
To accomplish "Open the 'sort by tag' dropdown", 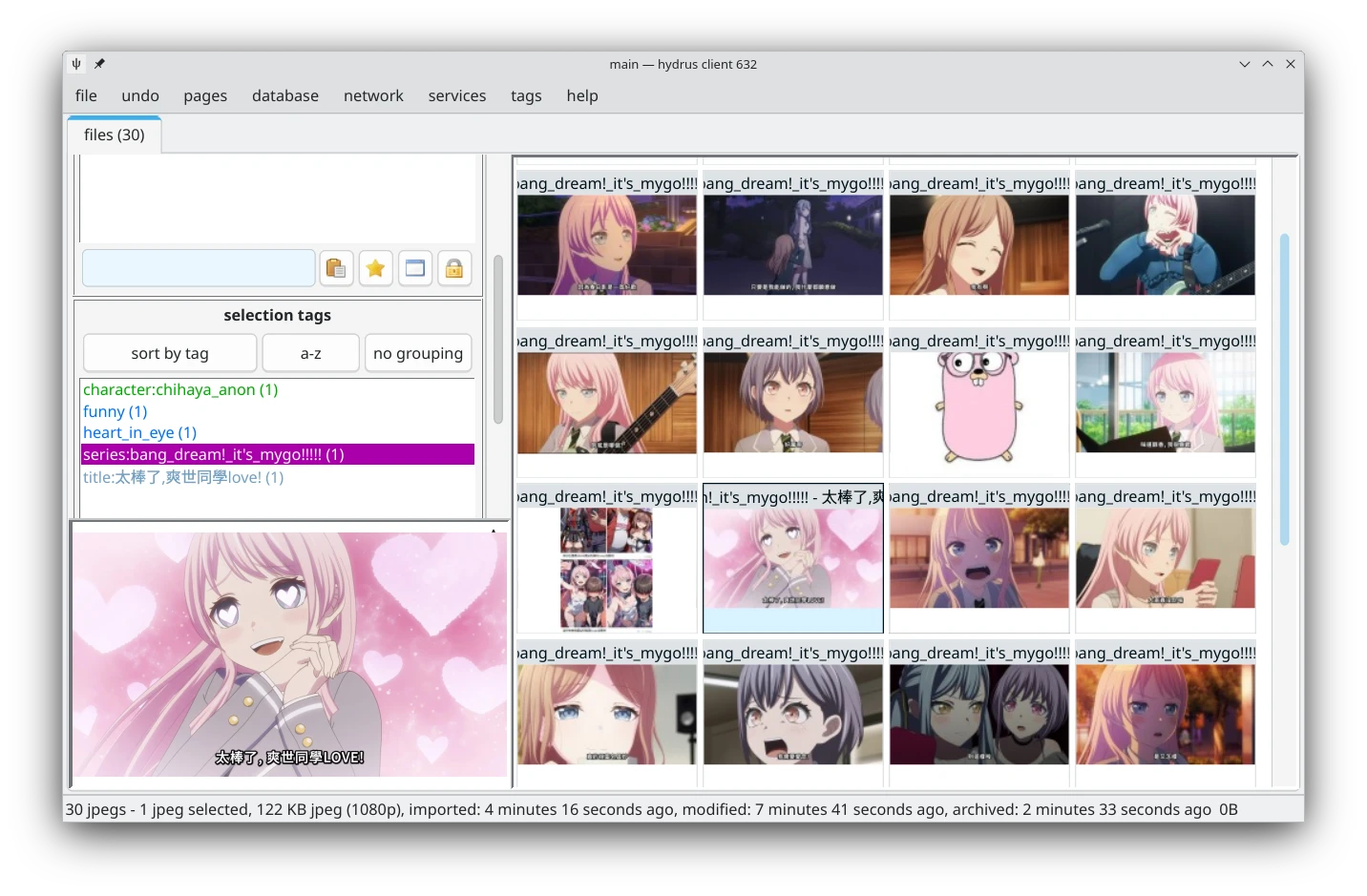I will tap(169, 352).
